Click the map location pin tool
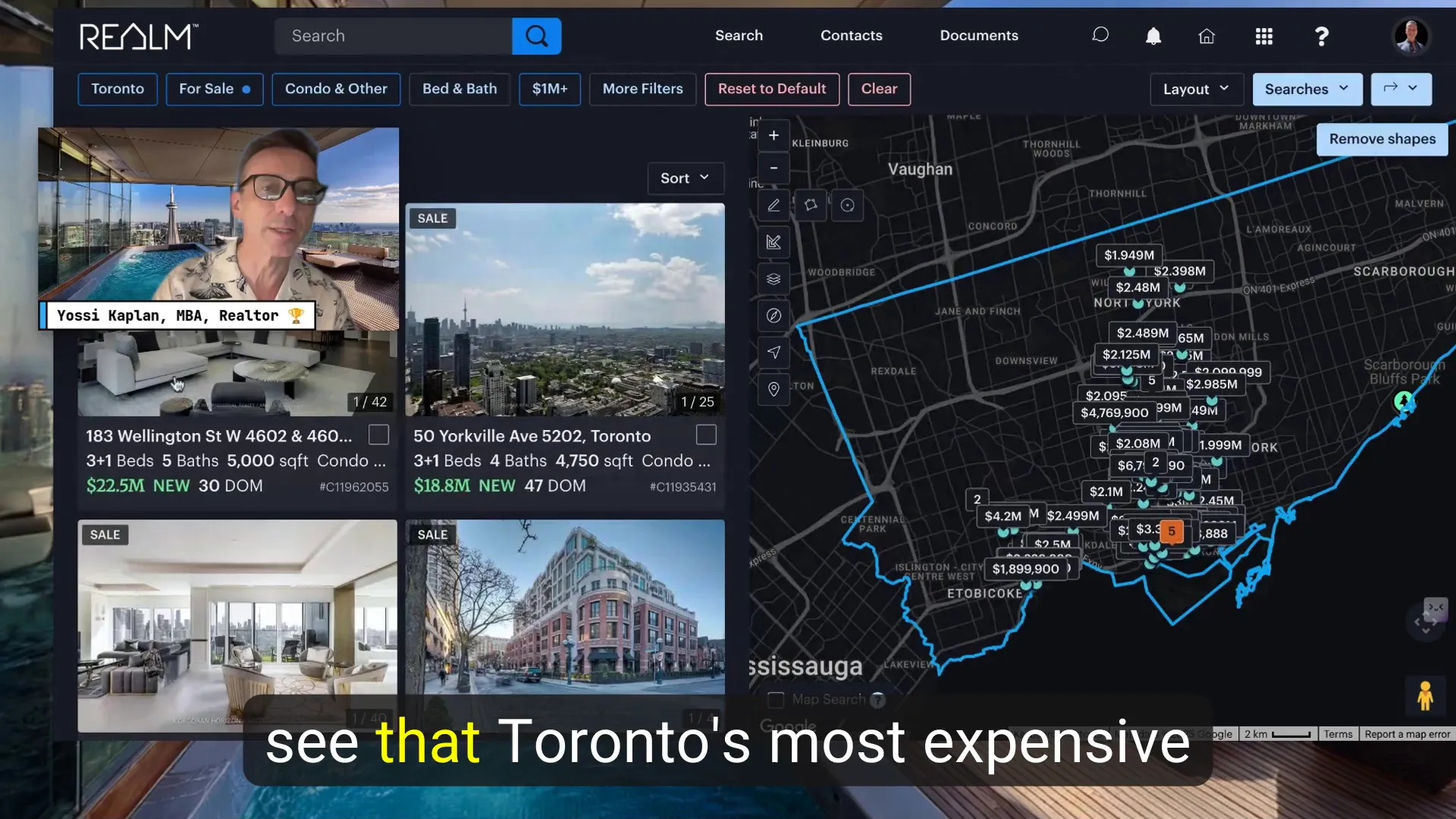Viewport: 1456px width, 819px height. click(773, 389)
